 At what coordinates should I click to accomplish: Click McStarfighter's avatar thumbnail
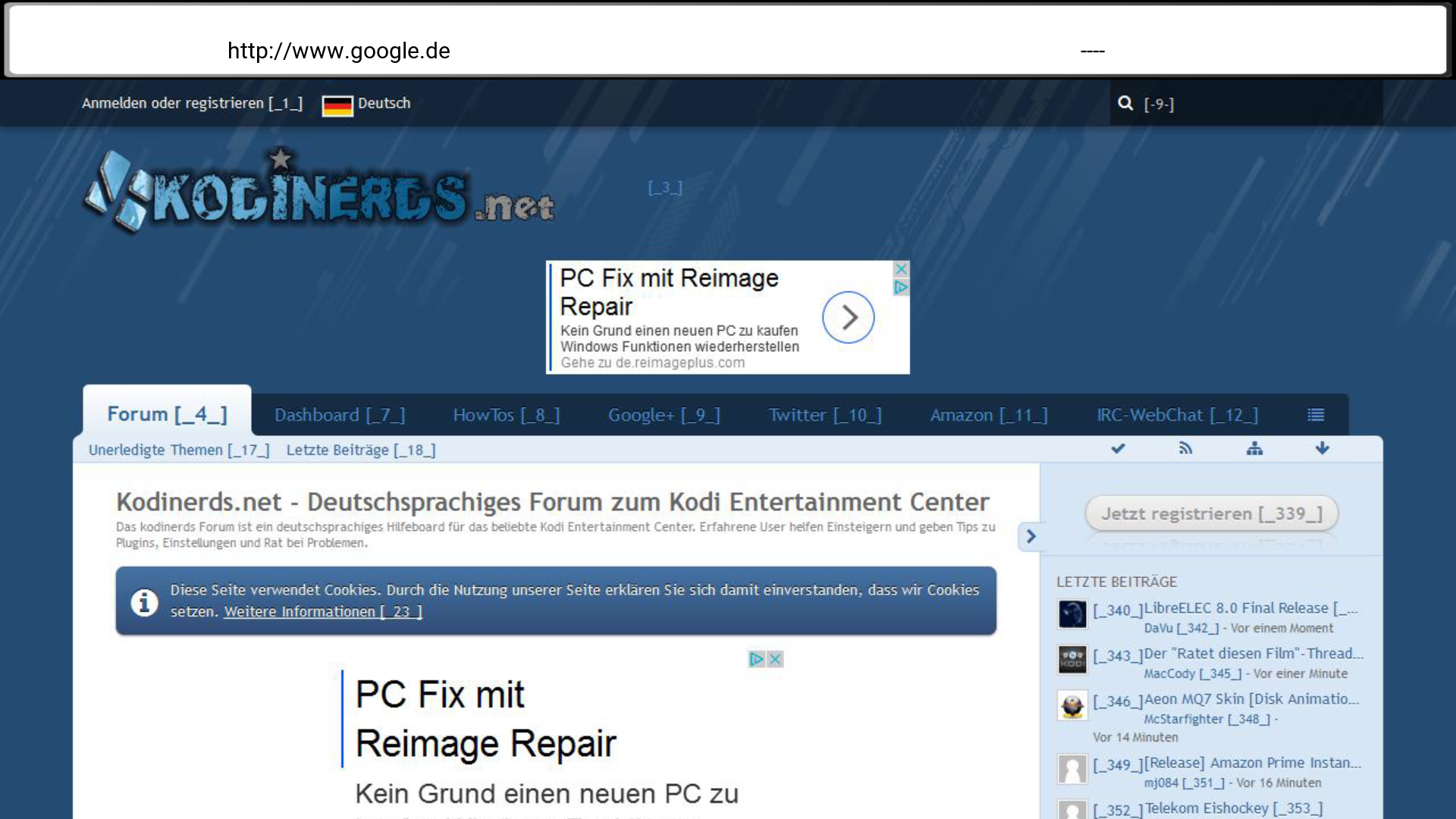tap(1072, 705)
